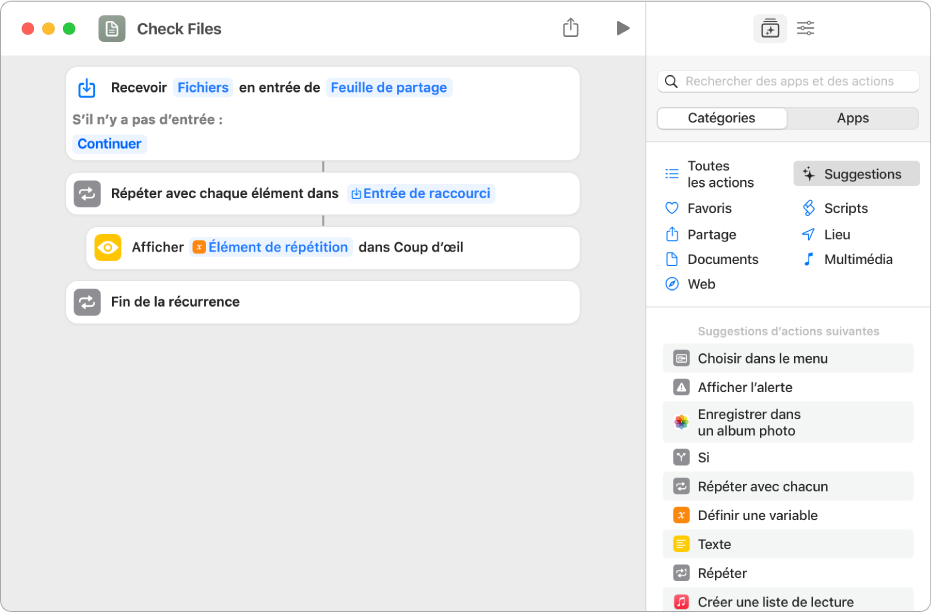Switch to the Catégories tab
Image resolution: width=931 pixels, height=612 pixels.
tap(721, 118)
